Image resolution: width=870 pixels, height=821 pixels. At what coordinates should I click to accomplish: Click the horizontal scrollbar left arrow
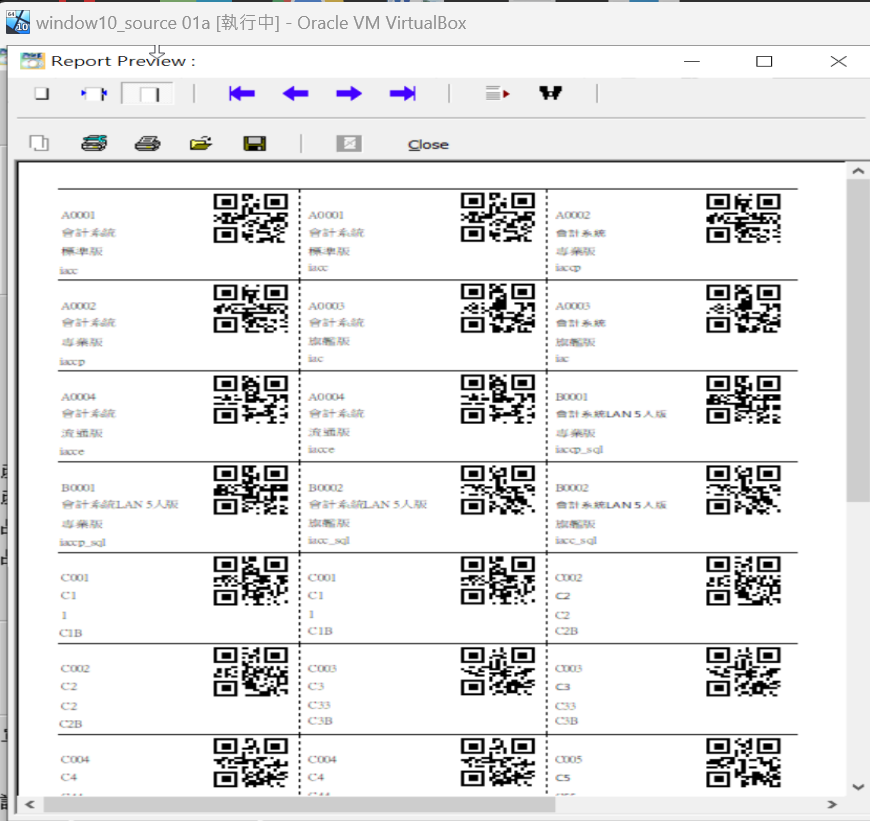click(30, 804)
